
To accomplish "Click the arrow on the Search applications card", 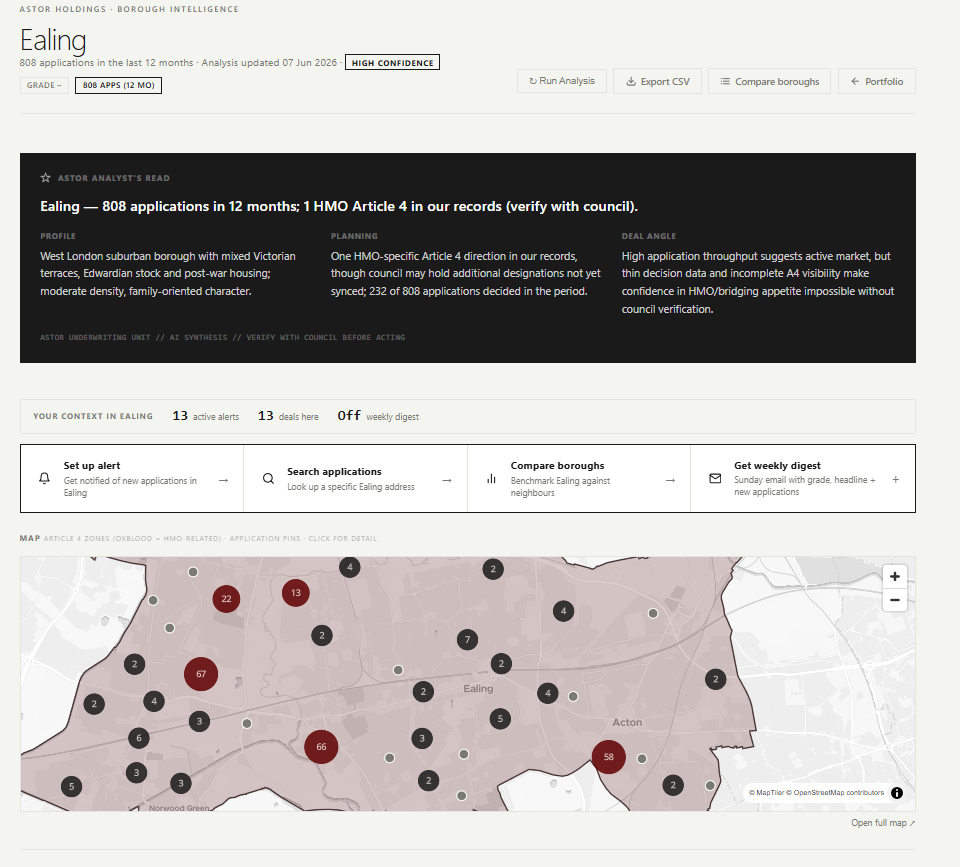I will 447,481.
